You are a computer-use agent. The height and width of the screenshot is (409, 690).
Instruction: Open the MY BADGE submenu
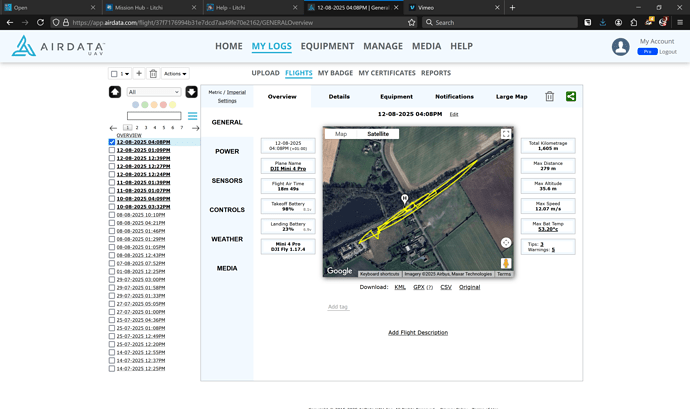pos(335,73)
